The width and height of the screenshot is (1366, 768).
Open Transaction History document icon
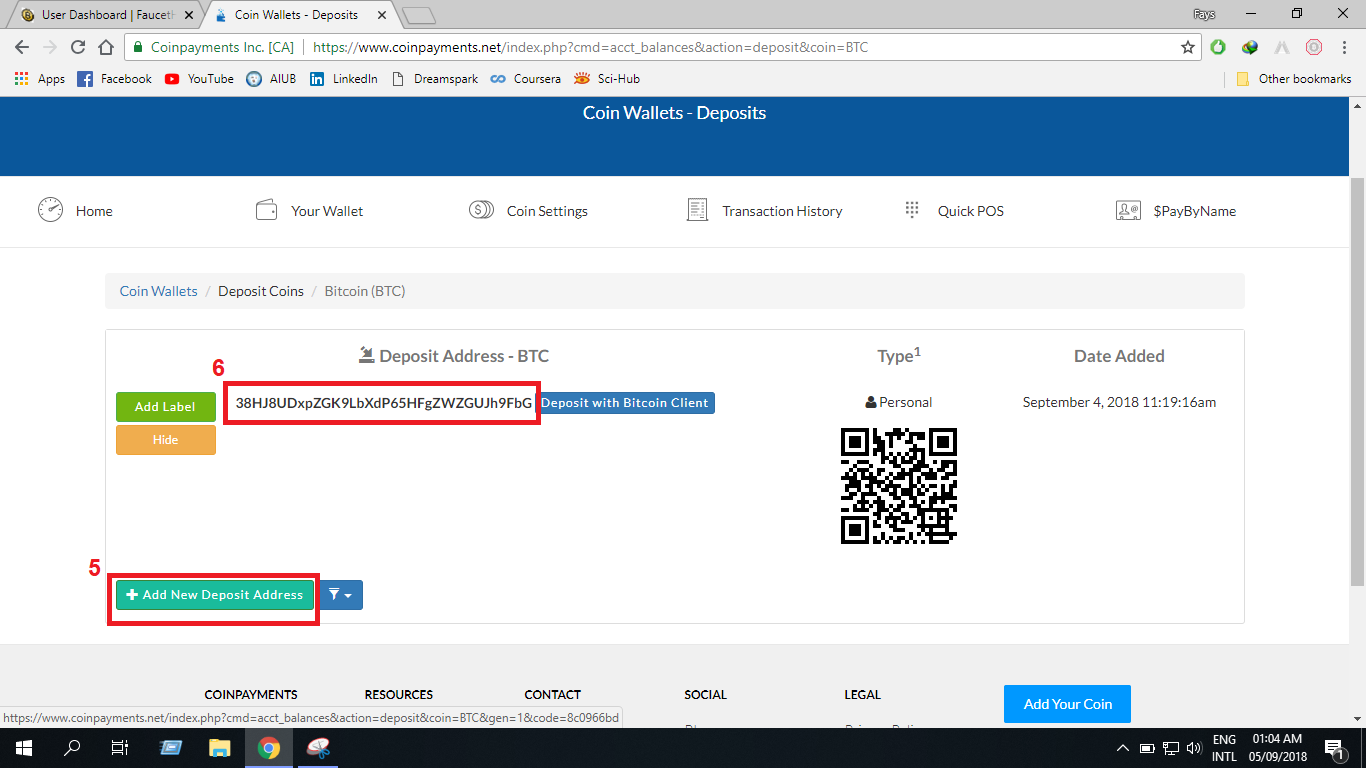tap(697, 210)
